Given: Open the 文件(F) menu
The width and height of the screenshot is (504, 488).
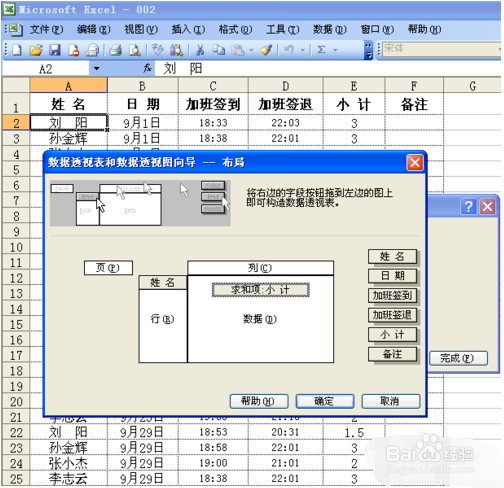Looking at the screenshot, I should [46, 30].
